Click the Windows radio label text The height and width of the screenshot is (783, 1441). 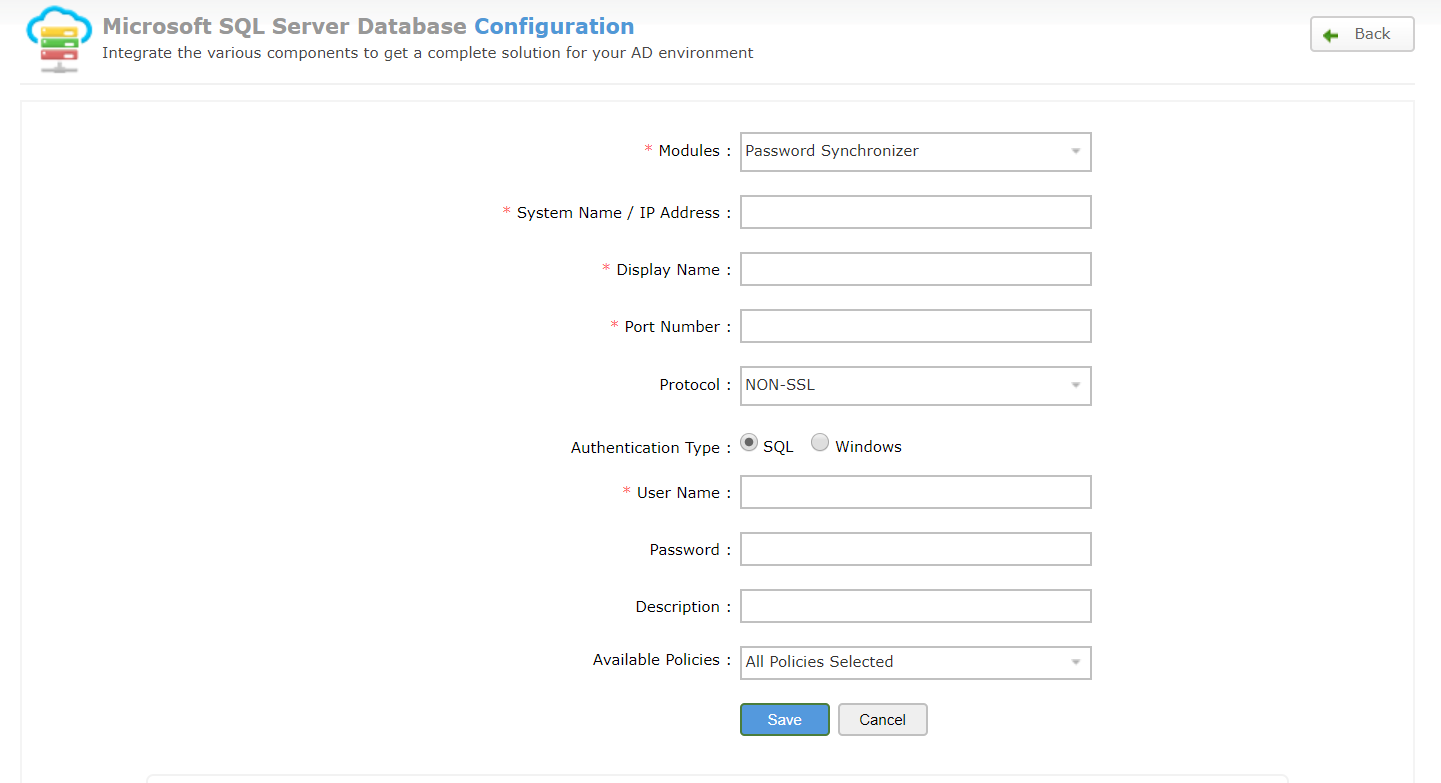click(868, 447)
